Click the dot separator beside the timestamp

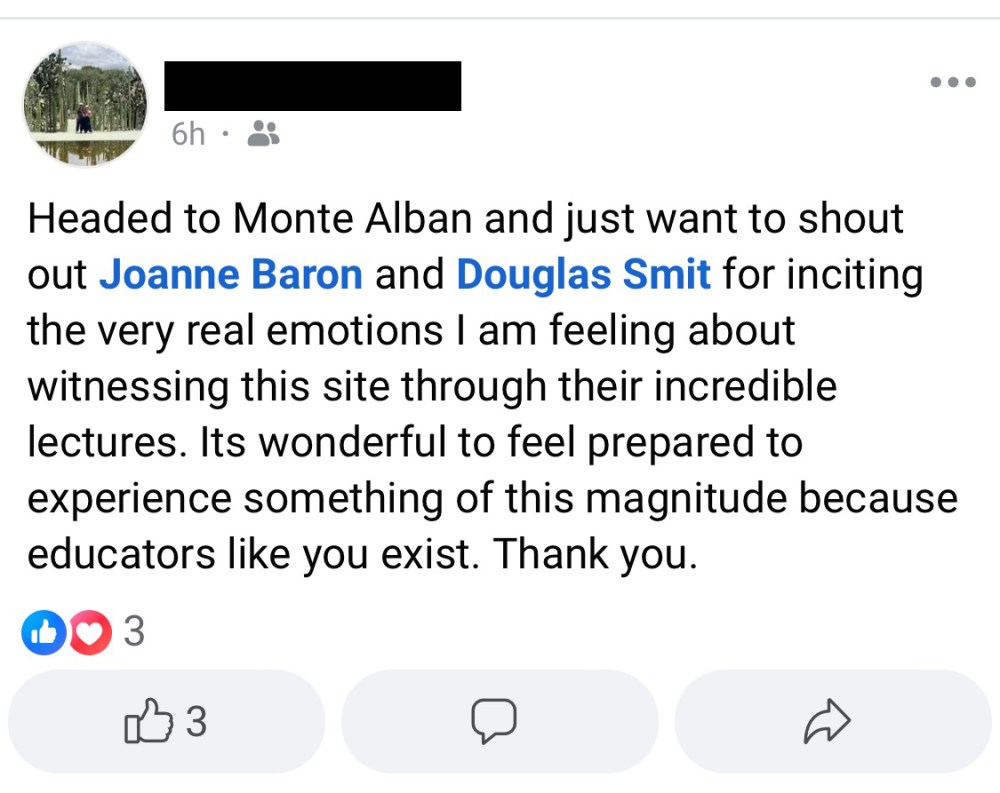pyautogui.click(x=226, y=134)
